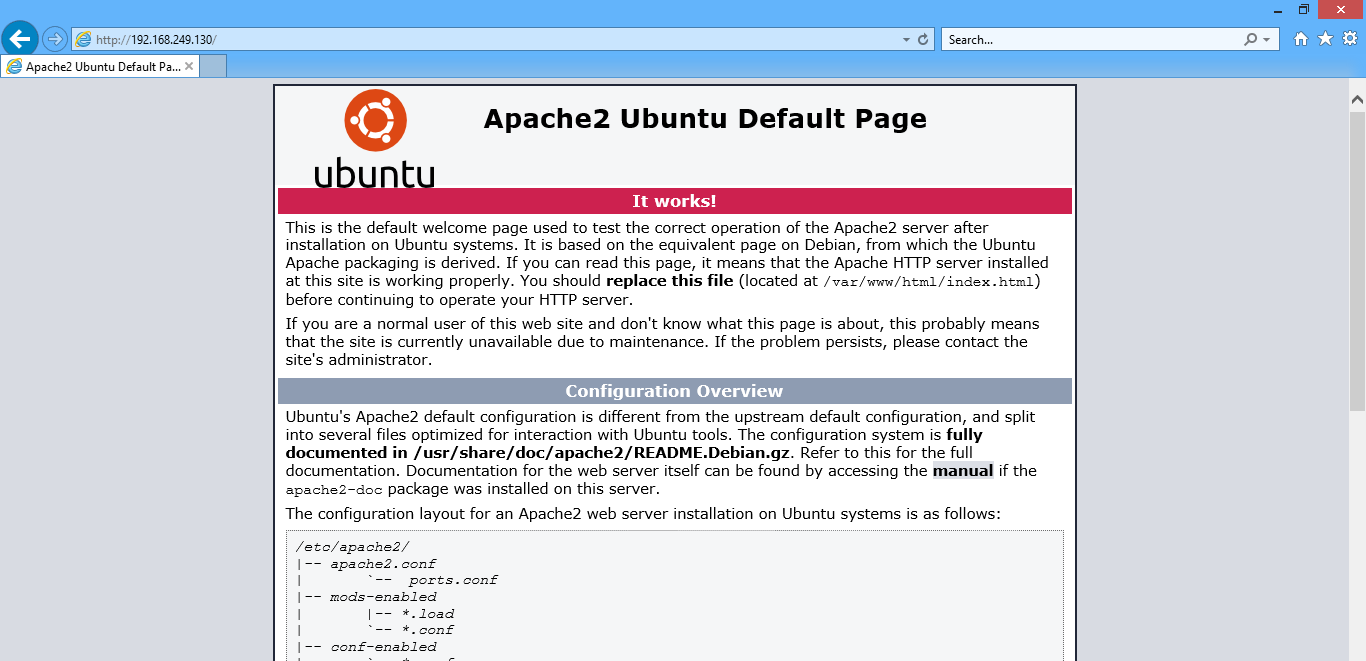Click the apache2-doc package name
This screenshot has width=1366, height=661.
tap(335, 490)
